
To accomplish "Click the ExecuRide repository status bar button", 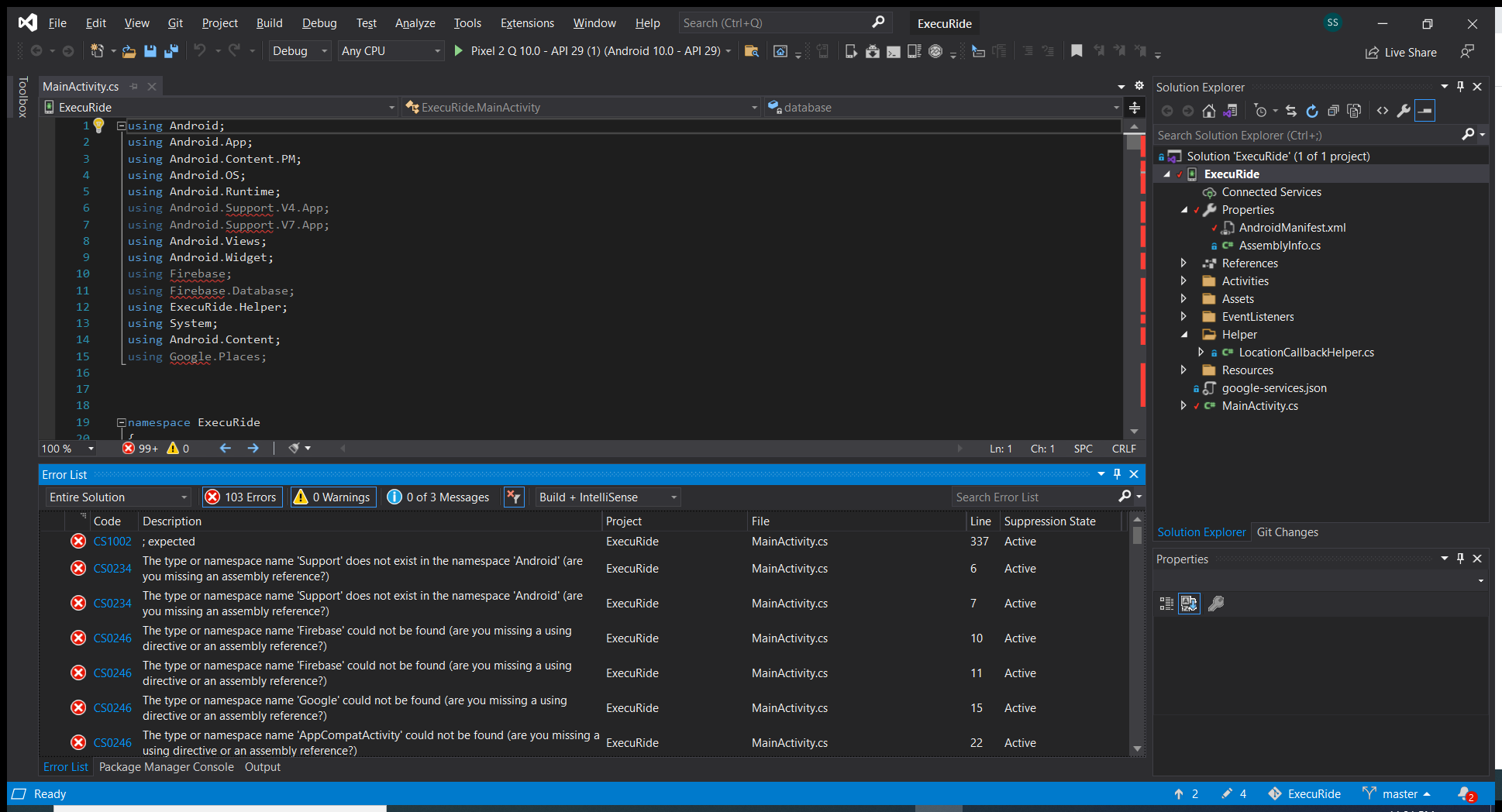I will [x=1304, y=794].
